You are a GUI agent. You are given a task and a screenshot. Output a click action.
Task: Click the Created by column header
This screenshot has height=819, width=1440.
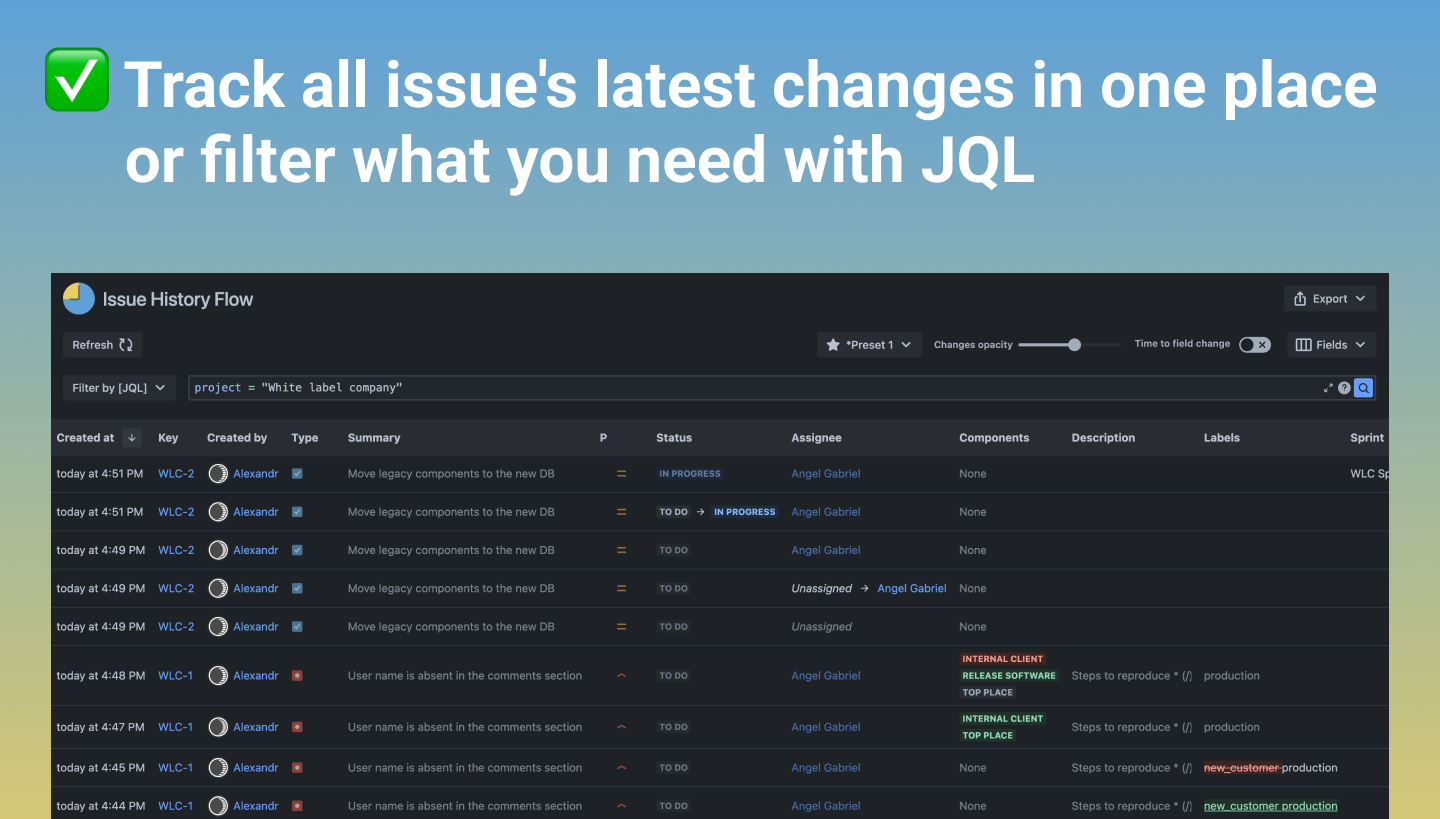237,438
